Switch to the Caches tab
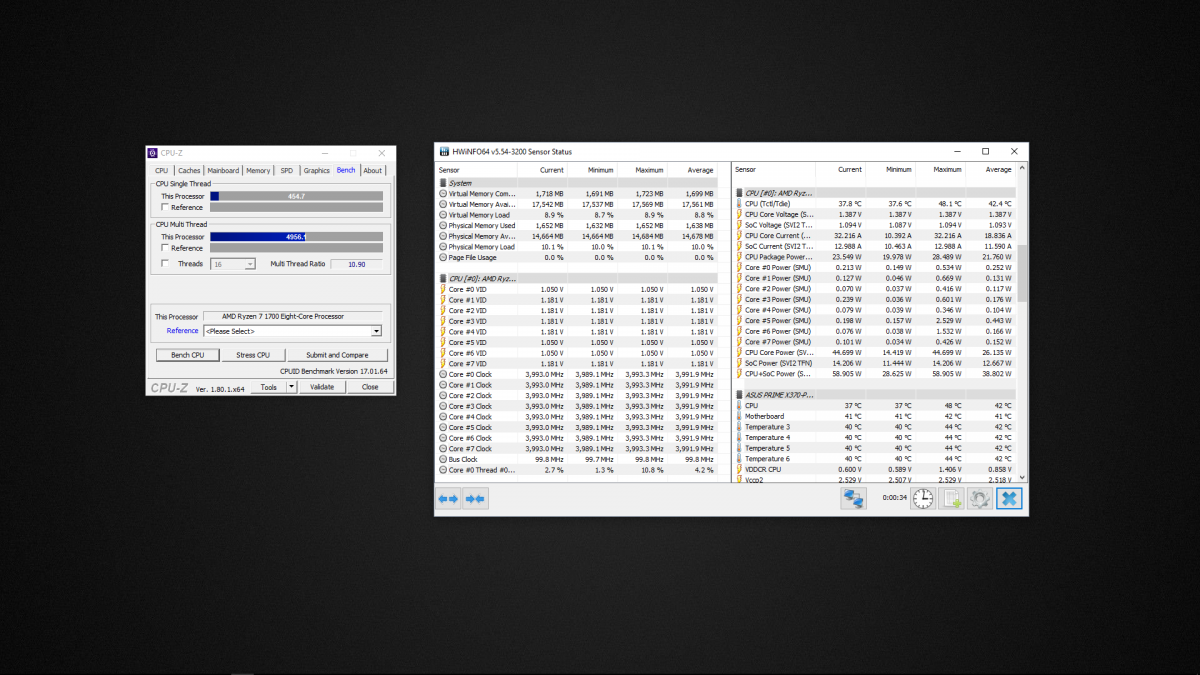 pyautogui.click(x=189, y=170)
